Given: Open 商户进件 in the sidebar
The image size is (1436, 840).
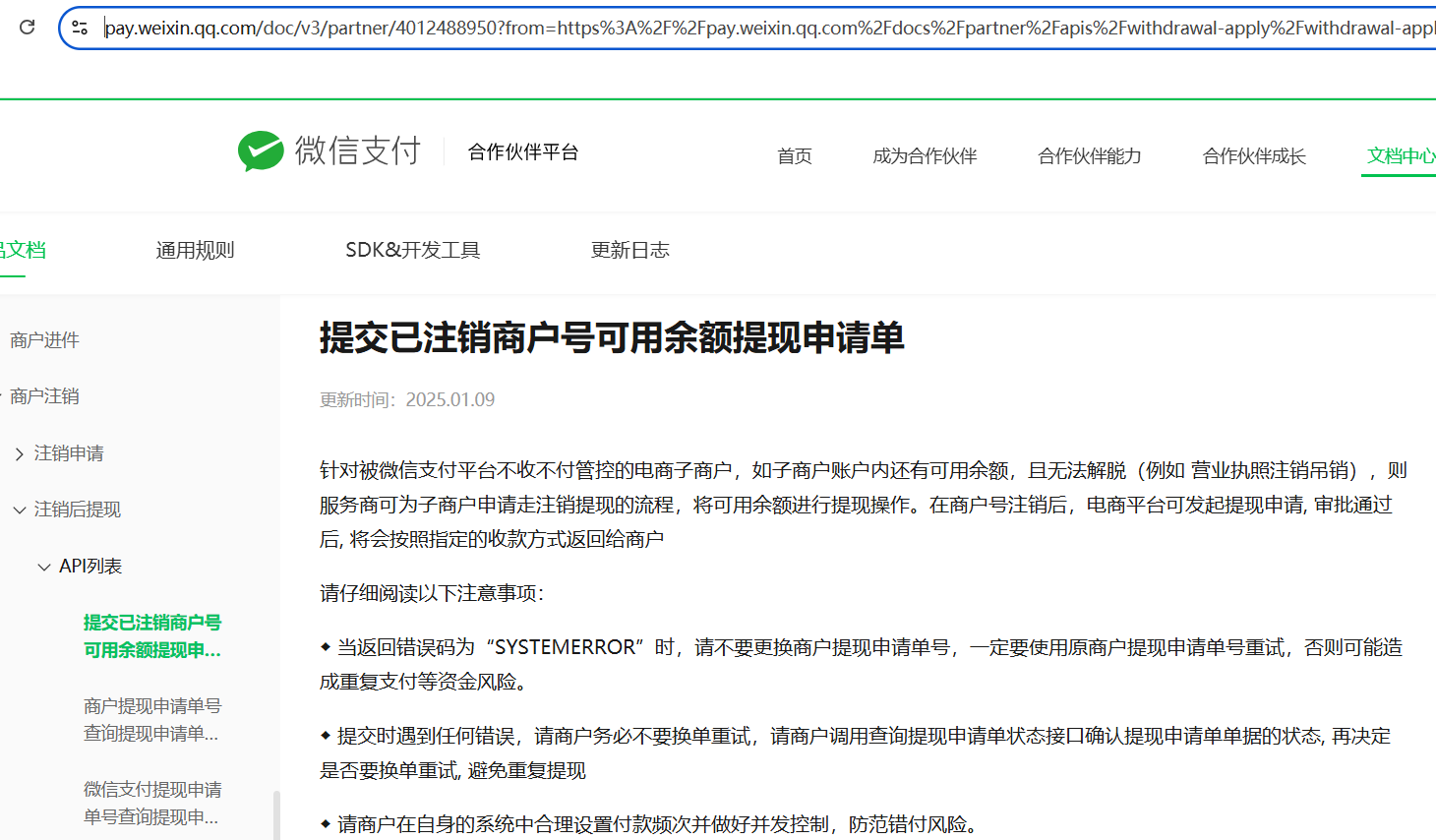Looking at the screenshot, I should coord(44,340).
